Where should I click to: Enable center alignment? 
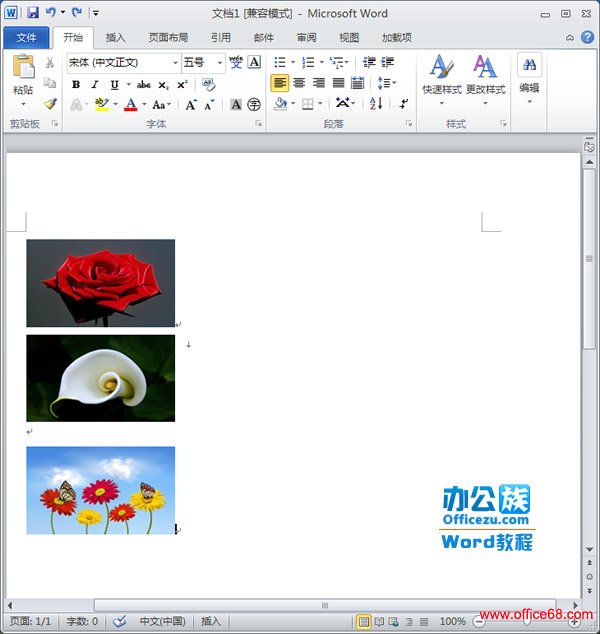coord(299,83)
